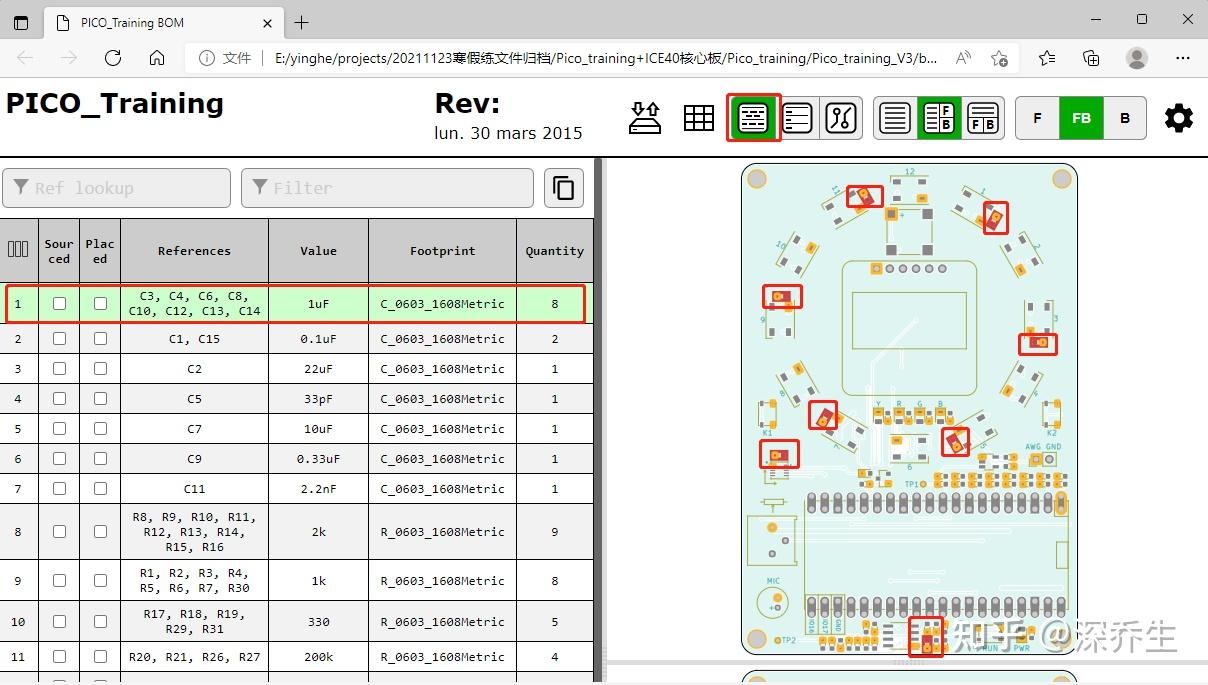The width and height of the screenshot is (1208, 685).
Task: Open the iBOM settings gear
Action: 1178,118
